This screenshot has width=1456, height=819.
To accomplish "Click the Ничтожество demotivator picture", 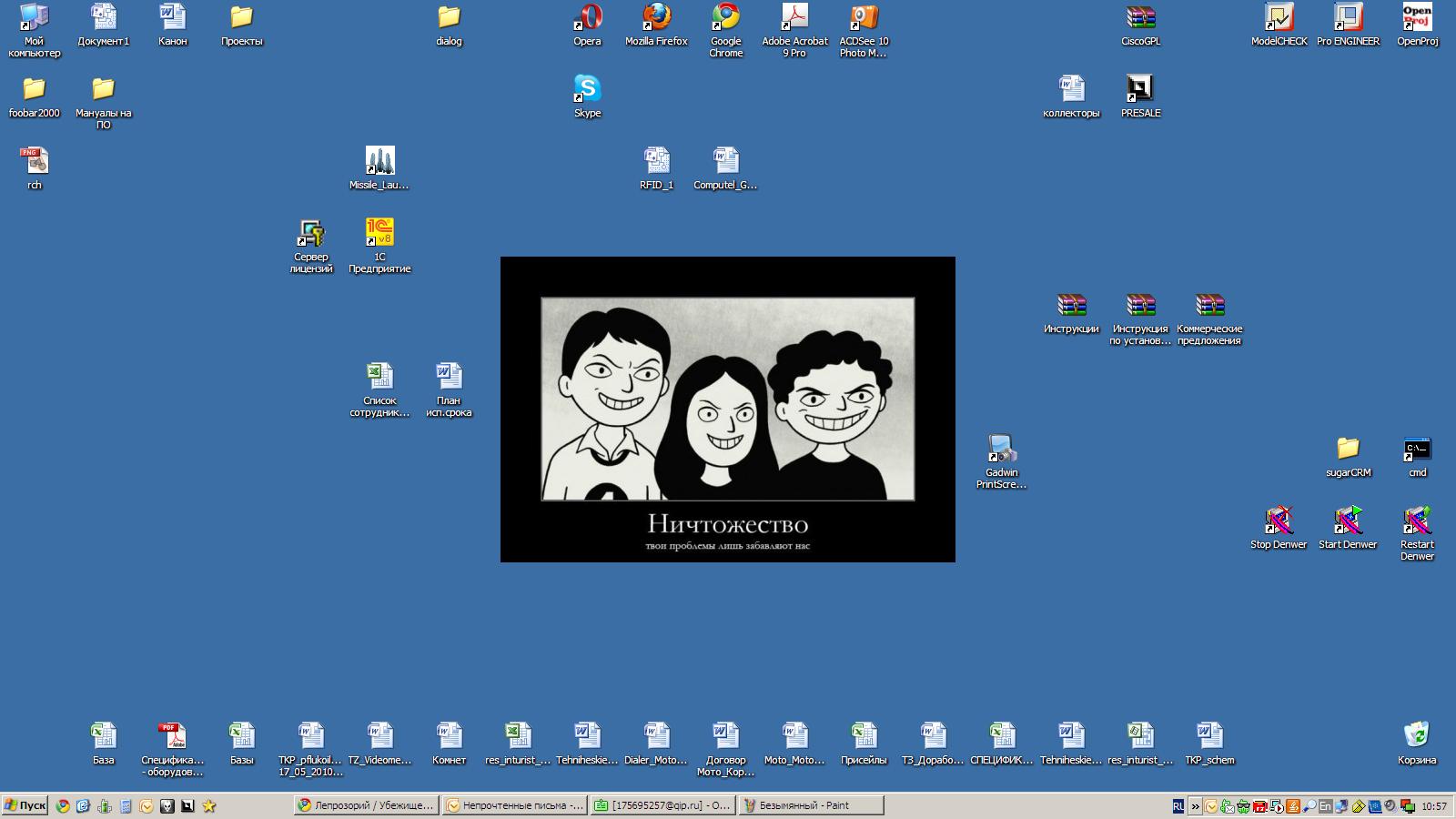I will [x=728, y=409].
